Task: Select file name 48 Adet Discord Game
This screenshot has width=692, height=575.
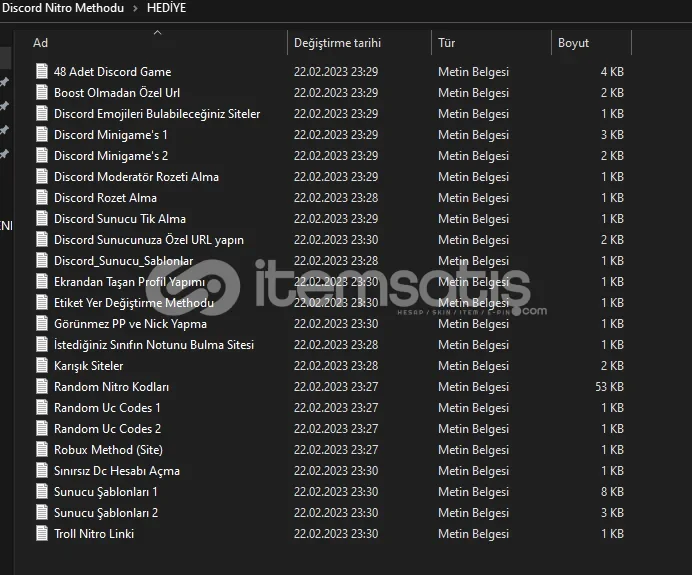Action: pos(113,71)
